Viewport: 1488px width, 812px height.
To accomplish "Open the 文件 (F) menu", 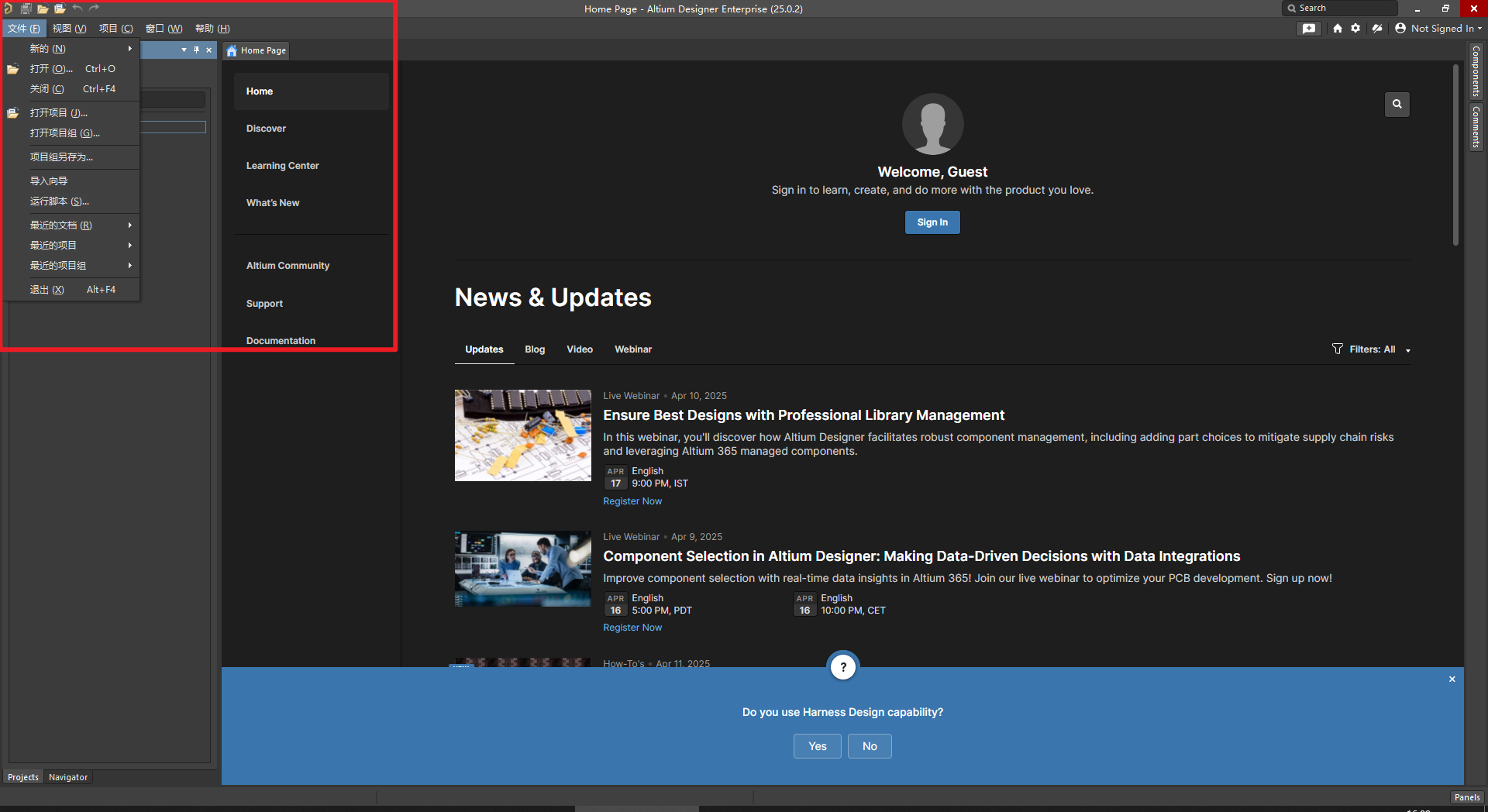I will pos(24,29).
